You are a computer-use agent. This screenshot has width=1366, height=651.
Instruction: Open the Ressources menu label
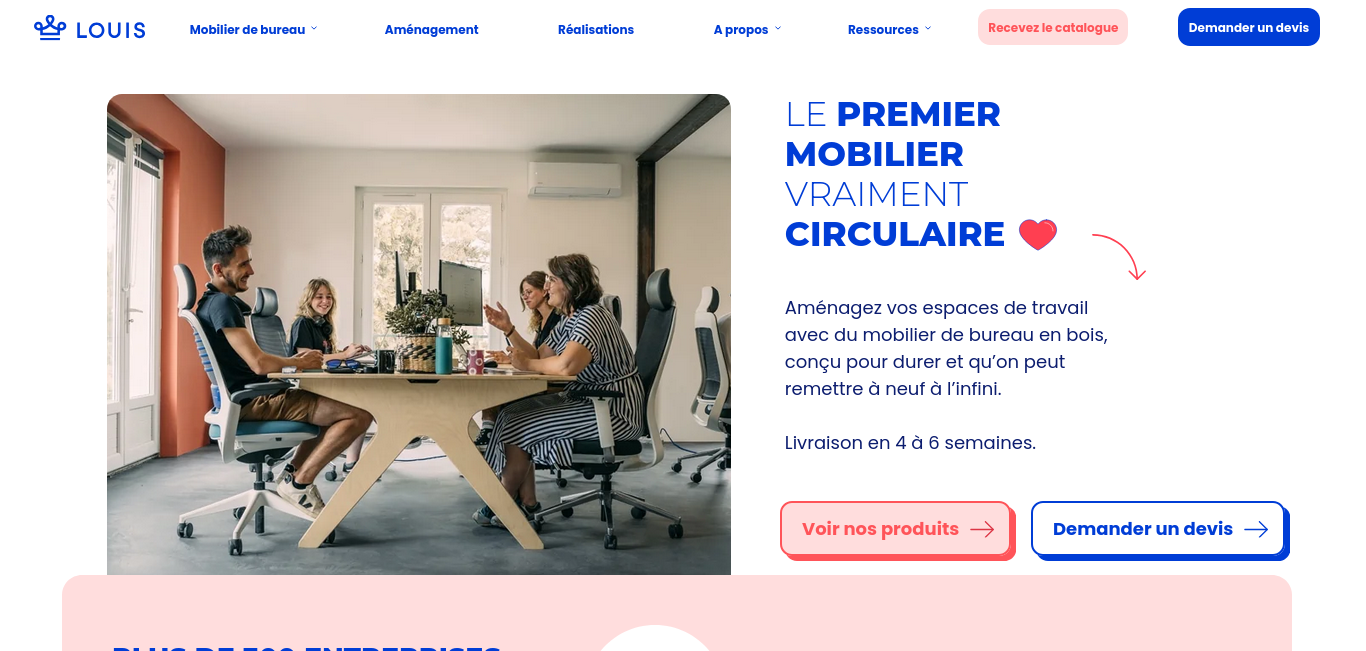coord(883,30)
